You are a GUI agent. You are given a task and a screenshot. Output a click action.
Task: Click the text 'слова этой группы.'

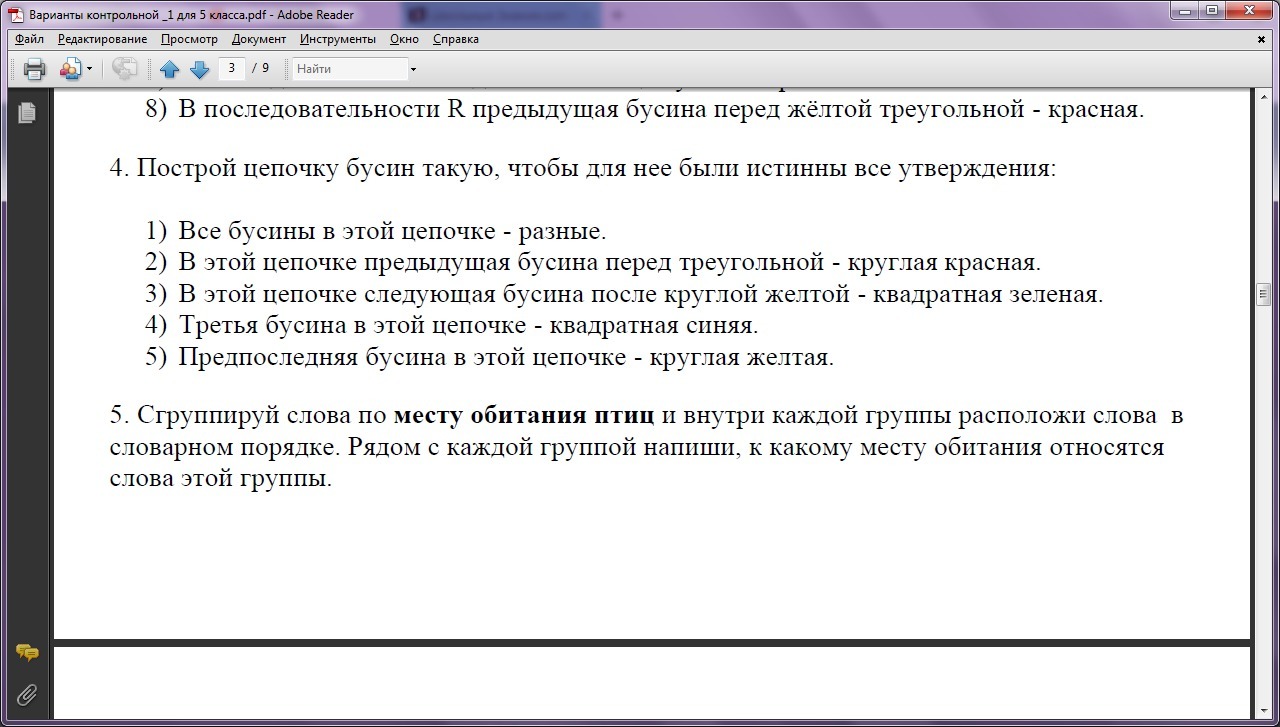pyautogui.click(x=220, y=479)
